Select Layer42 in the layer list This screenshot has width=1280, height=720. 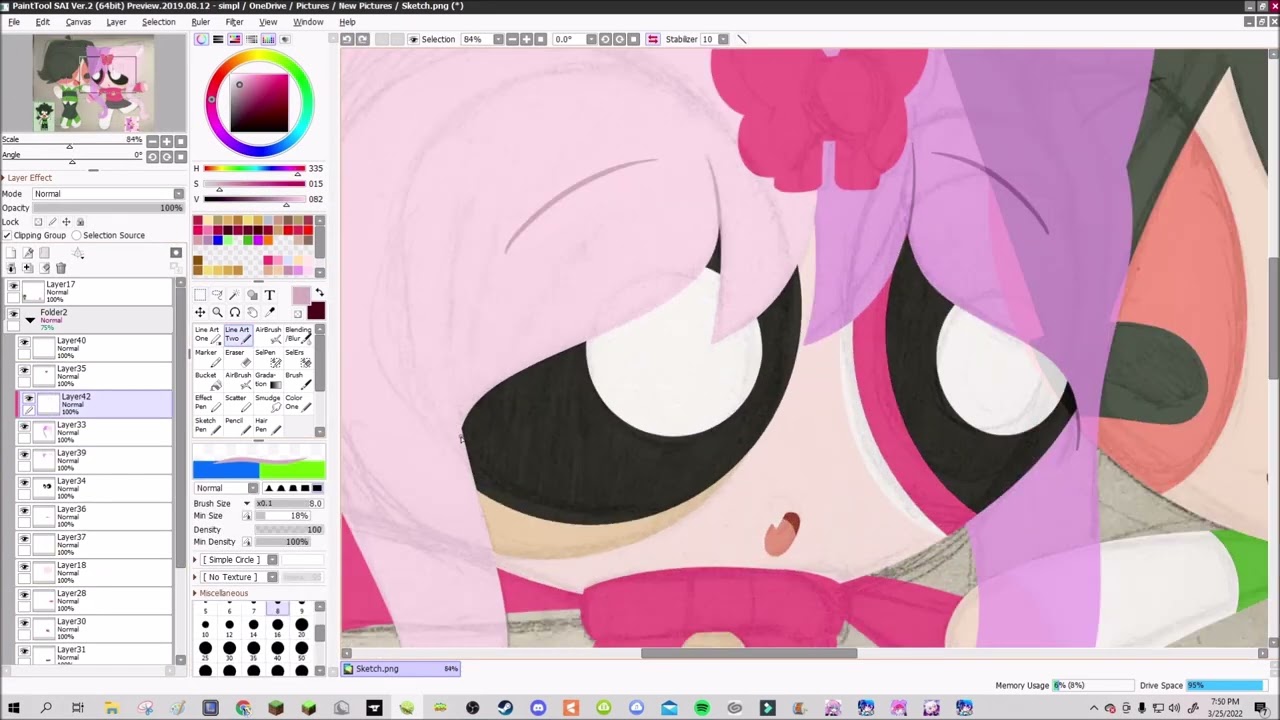95,403
